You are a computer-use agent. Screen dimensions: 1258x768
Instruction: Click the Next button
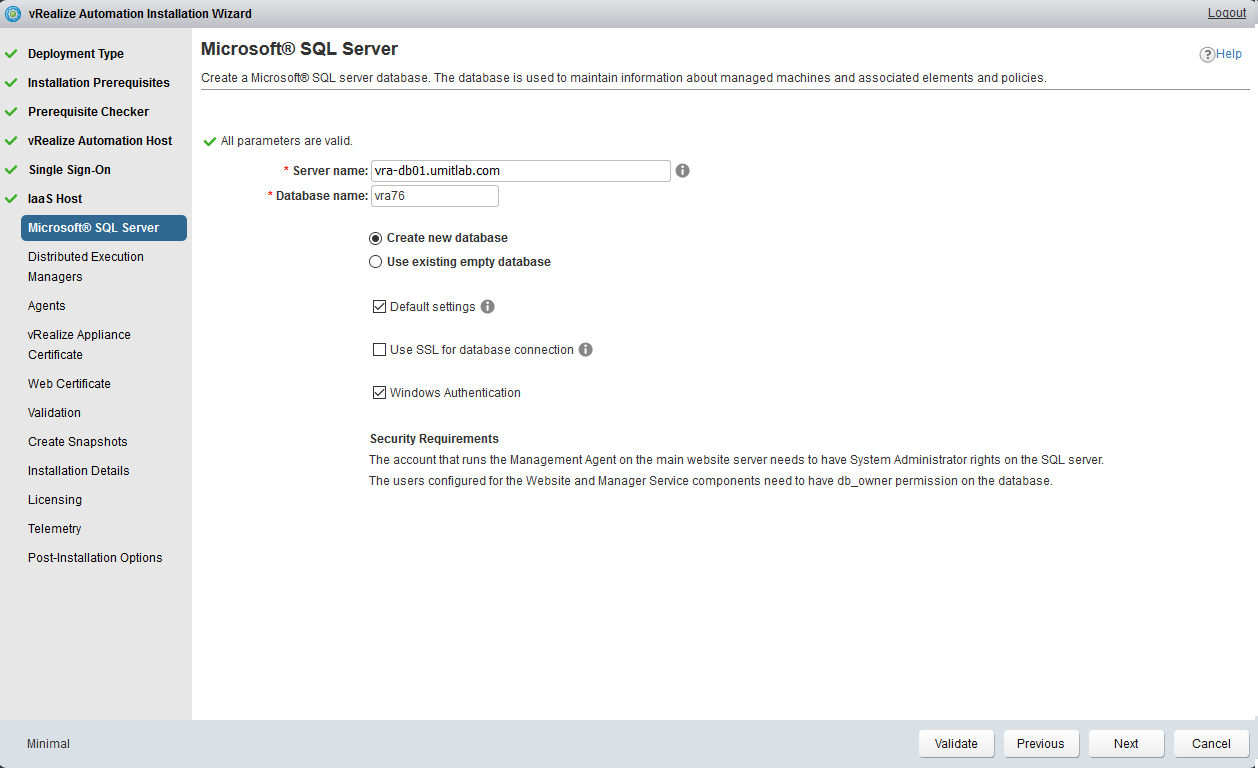click(1126, 744)
